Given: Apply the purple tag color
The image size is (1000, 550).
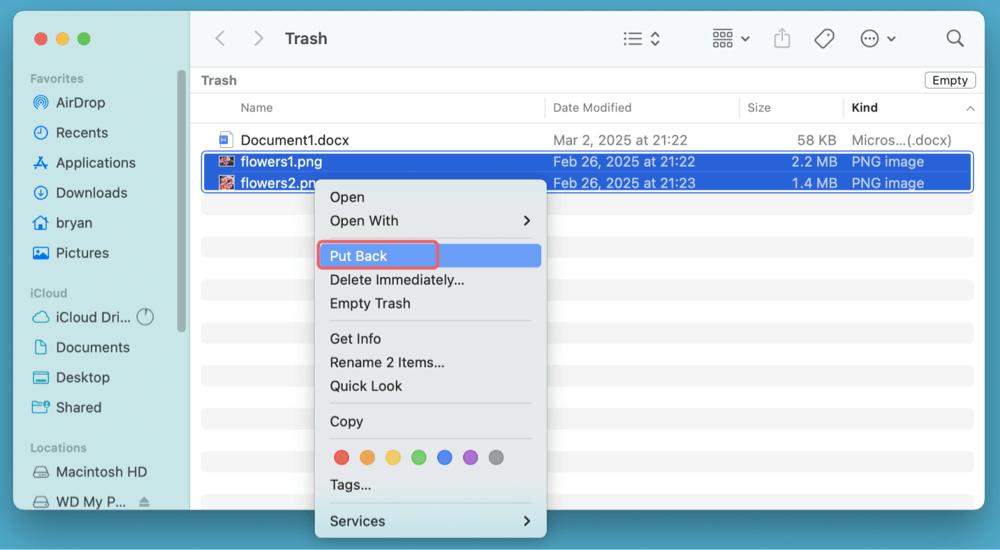Looking at the screenshot, I should [x=470, y=457].
